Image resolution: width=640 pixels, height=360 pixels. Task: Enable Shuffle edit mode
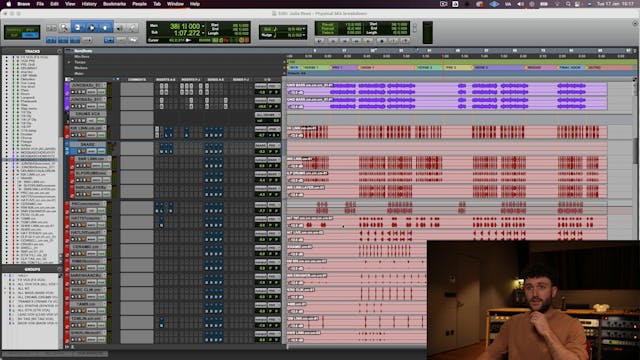click(x=13, y=30)
